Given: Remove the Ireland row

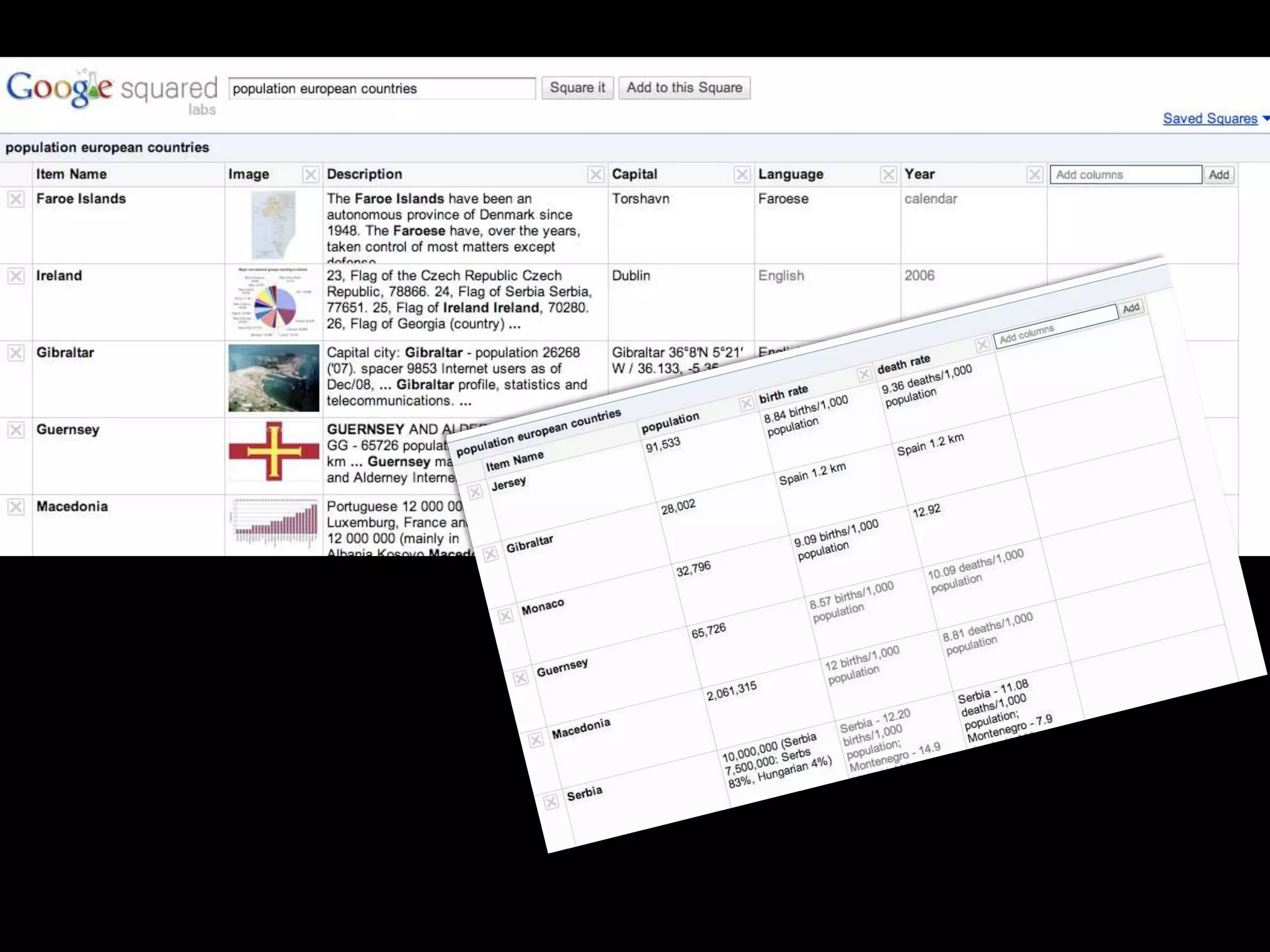Looking at the screenshot, I should click(16, 276).
